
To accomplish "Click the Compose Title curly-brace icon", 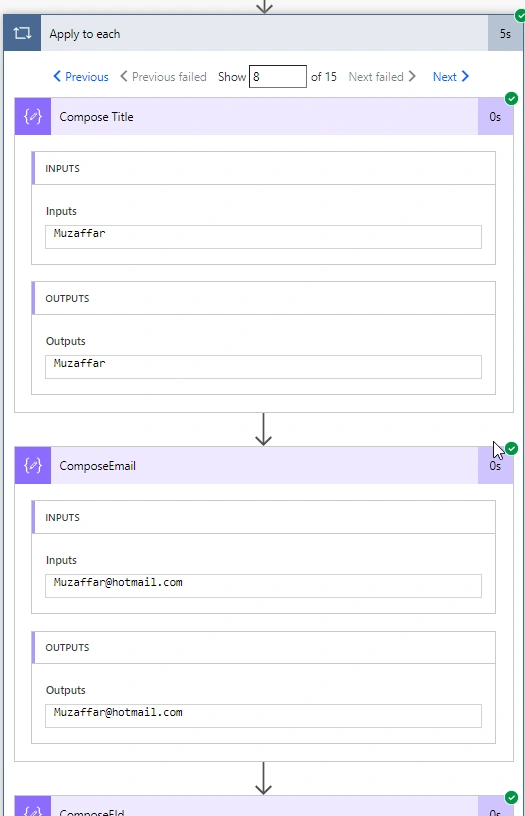I will 33,117.
